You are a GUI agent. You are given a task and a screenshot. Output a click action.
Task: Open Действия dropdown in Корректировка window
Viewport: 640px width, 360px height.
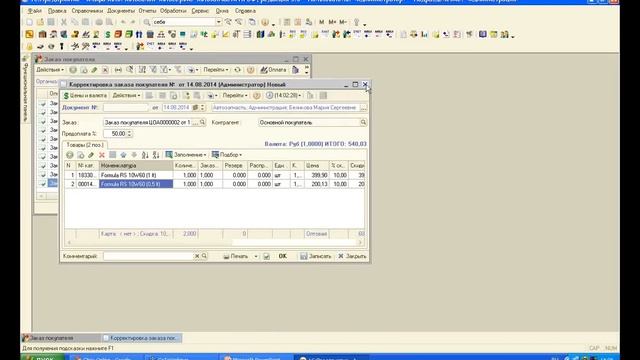(126, 96)
